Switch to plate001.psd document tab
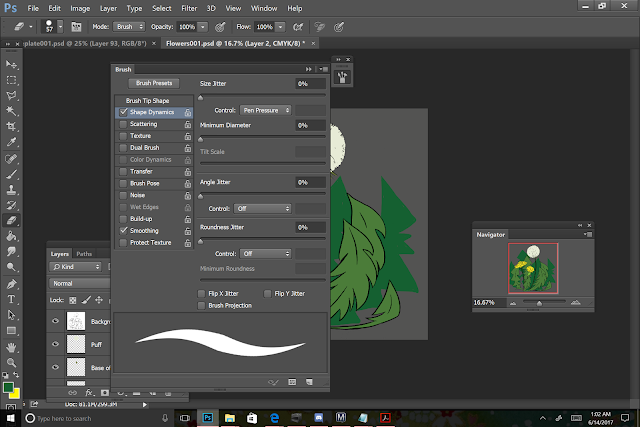 point(85,43)
